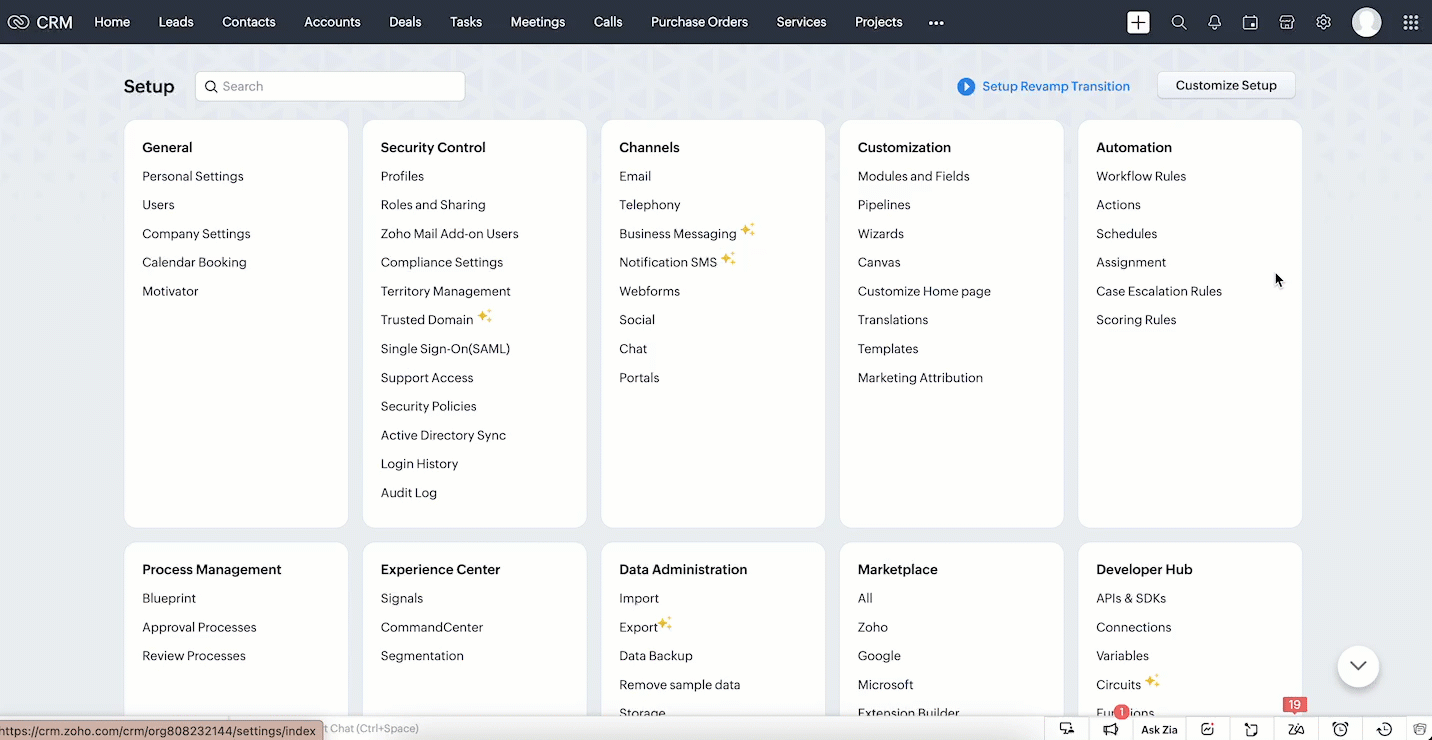The height and width of the screenshot is (740, 1432).
Task: Open the user profile avatar
Action: pyautogui.click(x=1366, y=22)
